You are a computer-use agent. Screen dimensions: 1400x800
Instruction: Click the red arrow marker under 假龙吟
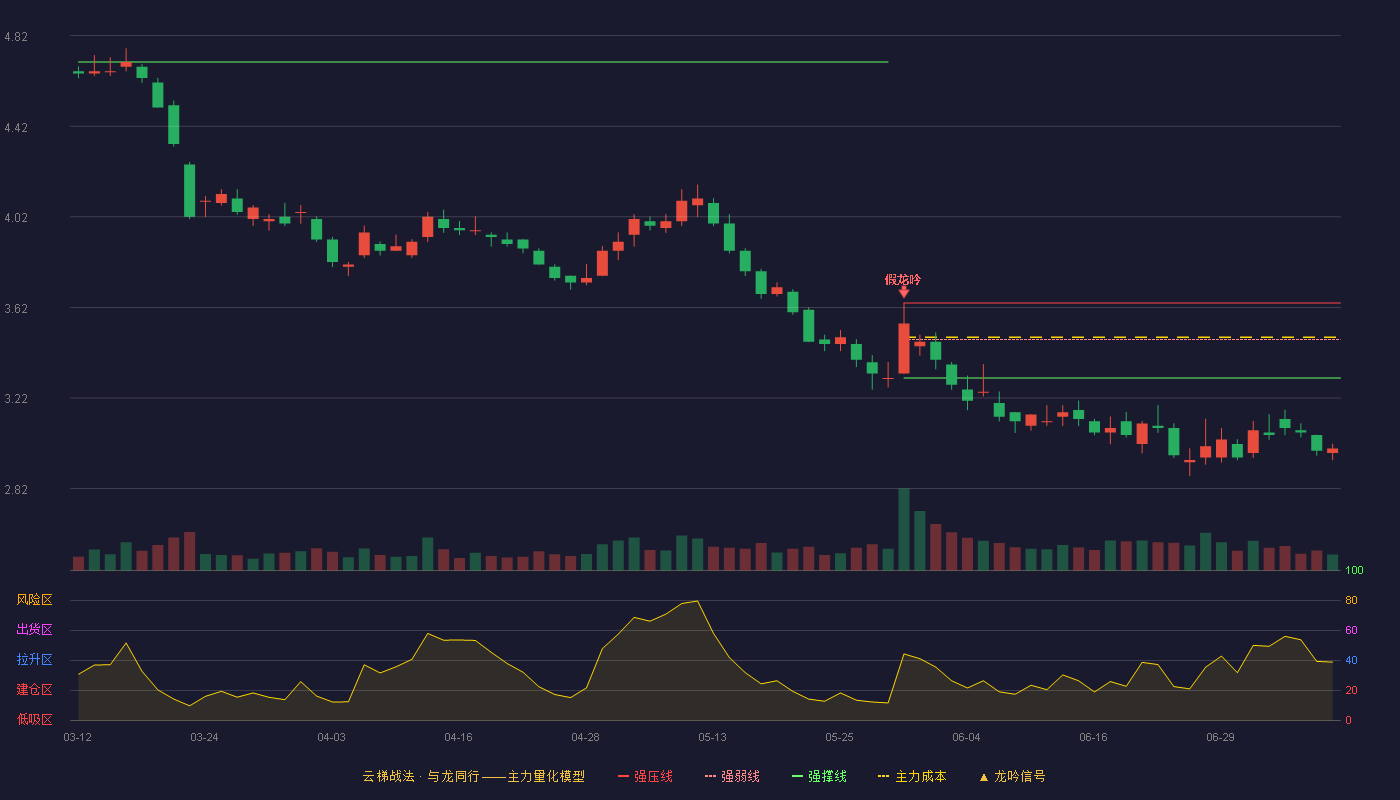(904, 292)
